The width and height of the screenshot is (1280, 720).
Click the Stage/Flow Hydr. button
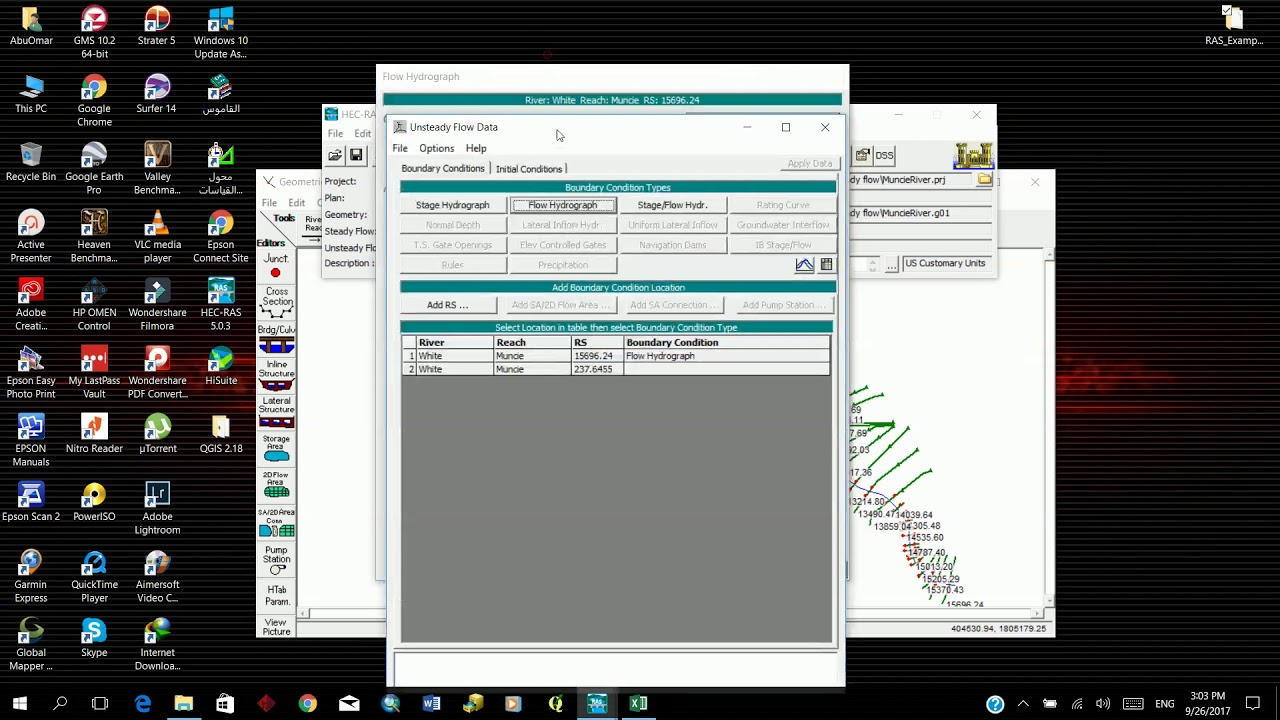click(x=672, y=205)
